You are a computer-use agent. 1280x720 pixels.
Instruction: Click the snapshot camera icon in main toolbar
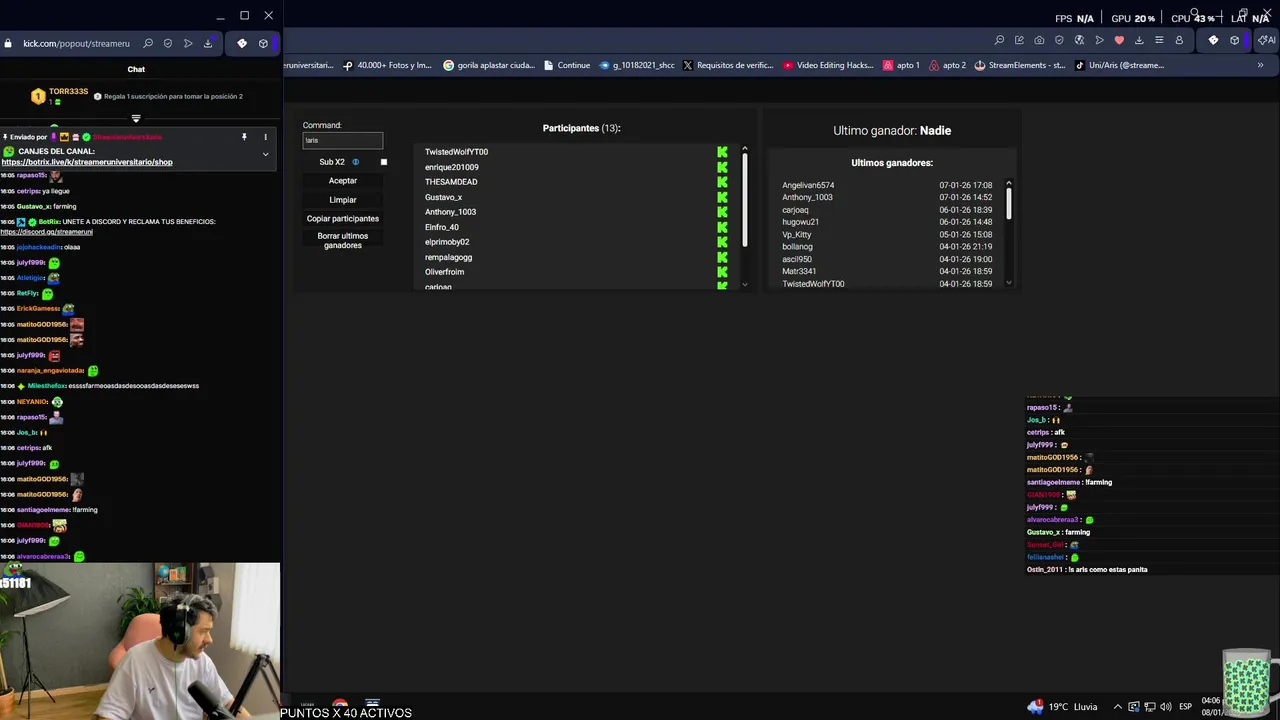pos(1039,40)
